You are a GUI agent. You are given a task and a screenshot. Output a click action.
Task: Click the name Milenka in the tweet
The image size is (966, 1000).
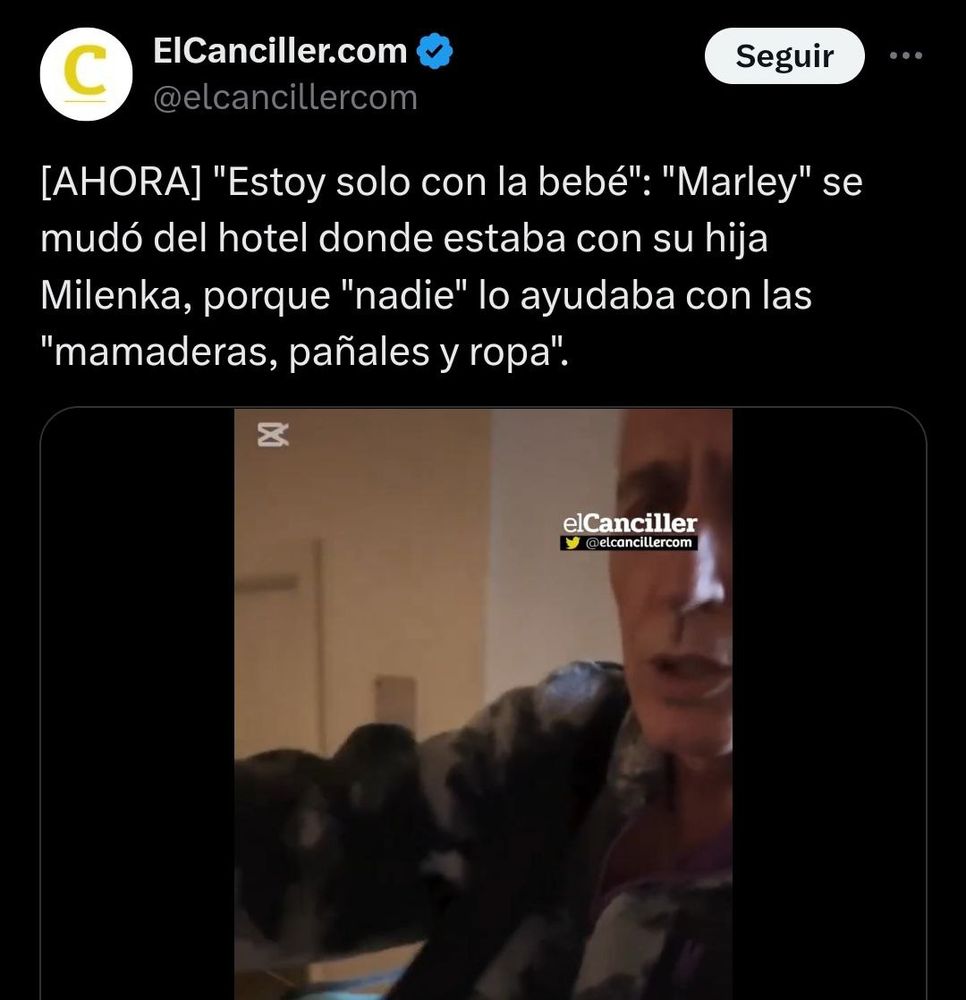(112, 295)
